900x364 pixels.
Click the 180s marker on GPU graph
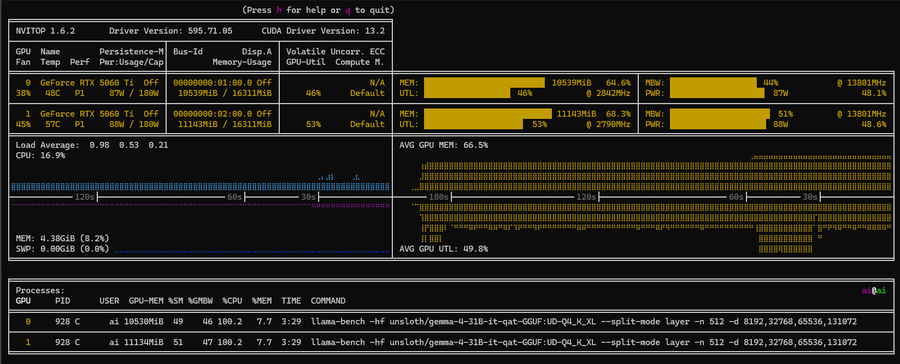[439, 196]
